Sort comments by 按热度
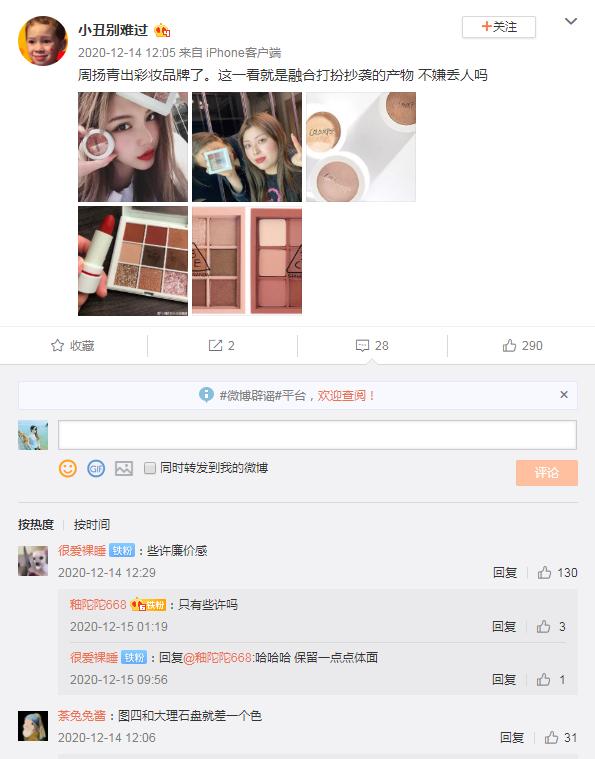 pyautogui.click(x=36, y=524)
